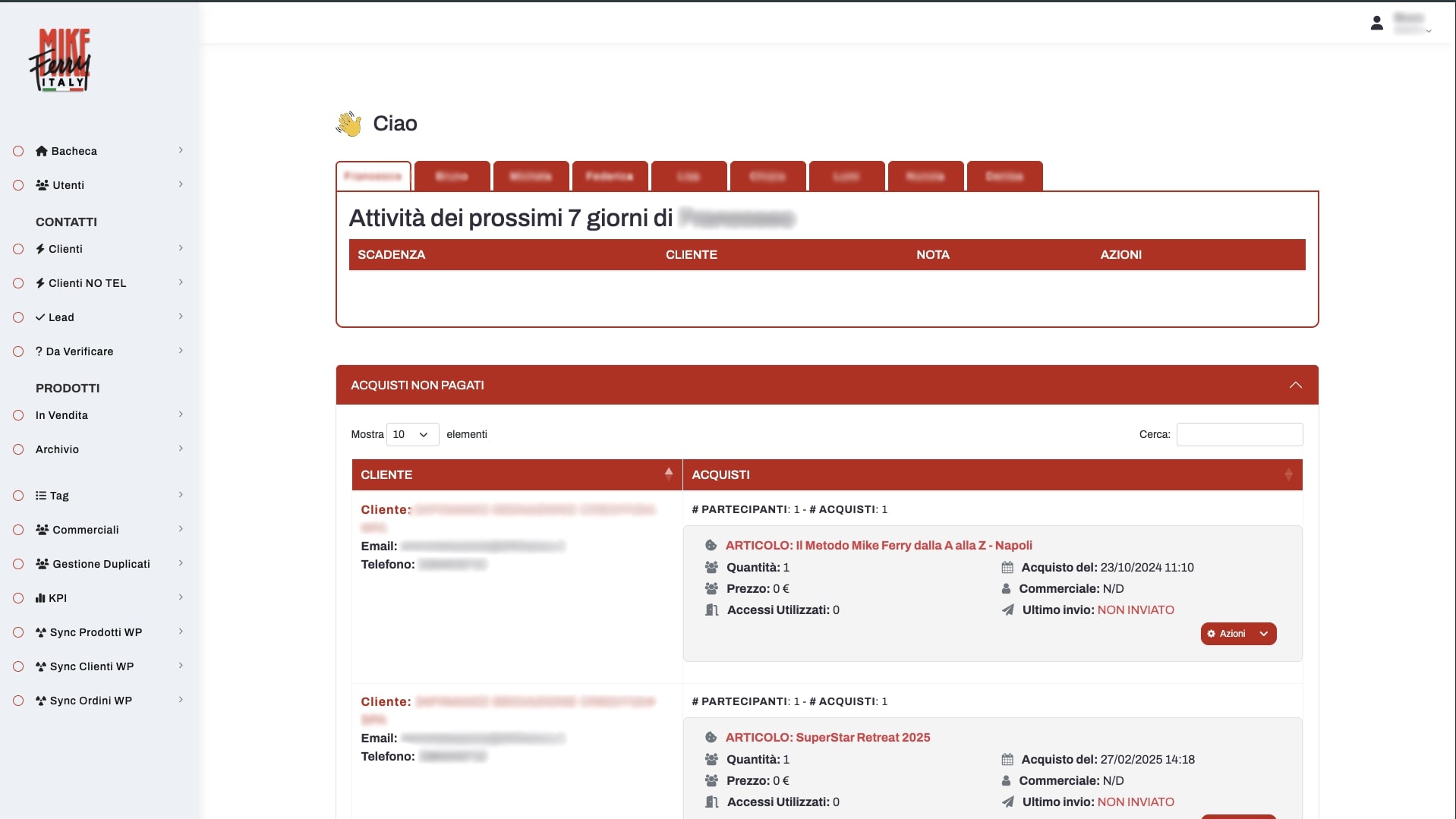Viewport: 1456px width, 819px height.
Task: Open the user profile icon at top right
Action: pos(1378,23)
